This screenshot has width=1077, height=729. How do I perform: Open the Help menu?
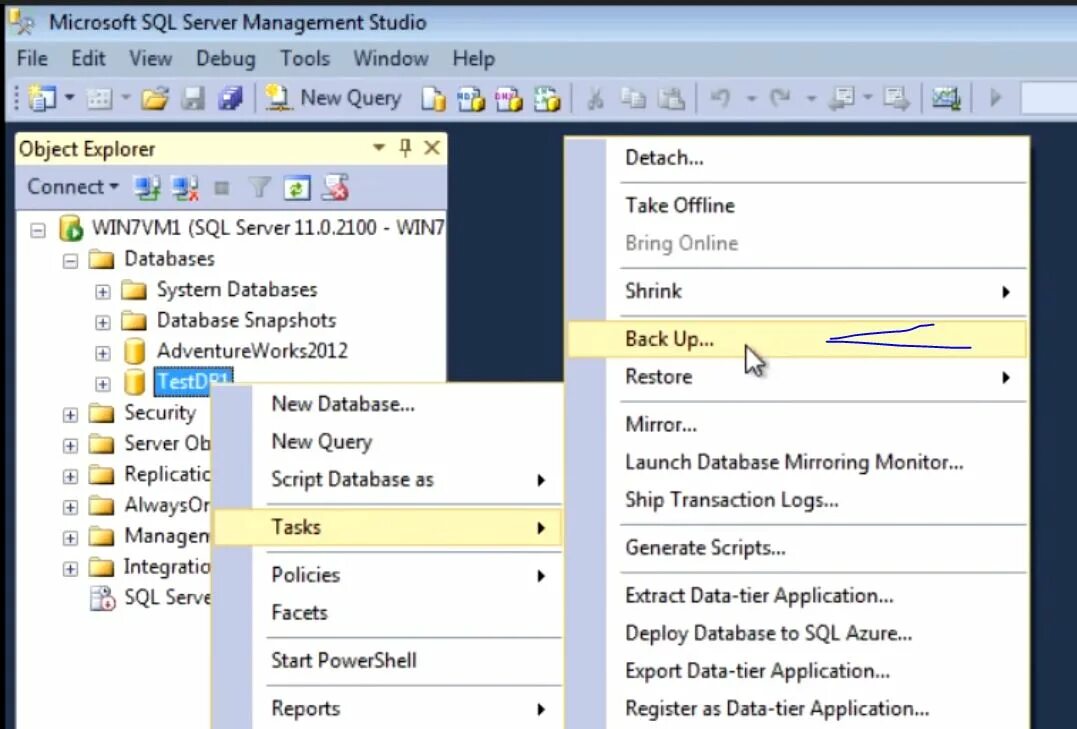click(473, 58)
